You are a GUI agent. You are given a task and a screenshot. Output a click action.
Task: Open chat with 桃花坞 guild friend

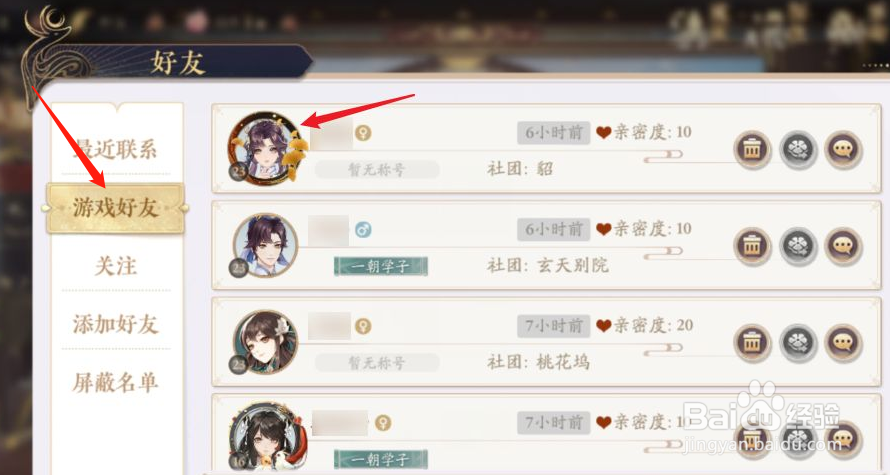pyautogui.click(x=843, y=343)
